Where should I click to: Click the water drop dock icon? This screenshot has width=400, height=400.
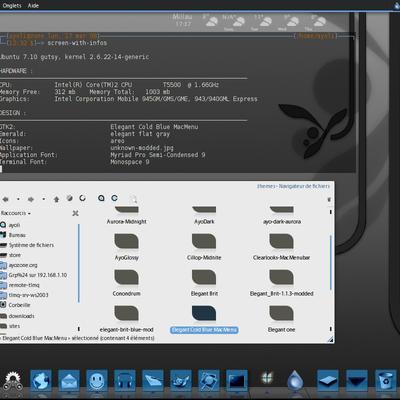point(295,380)
